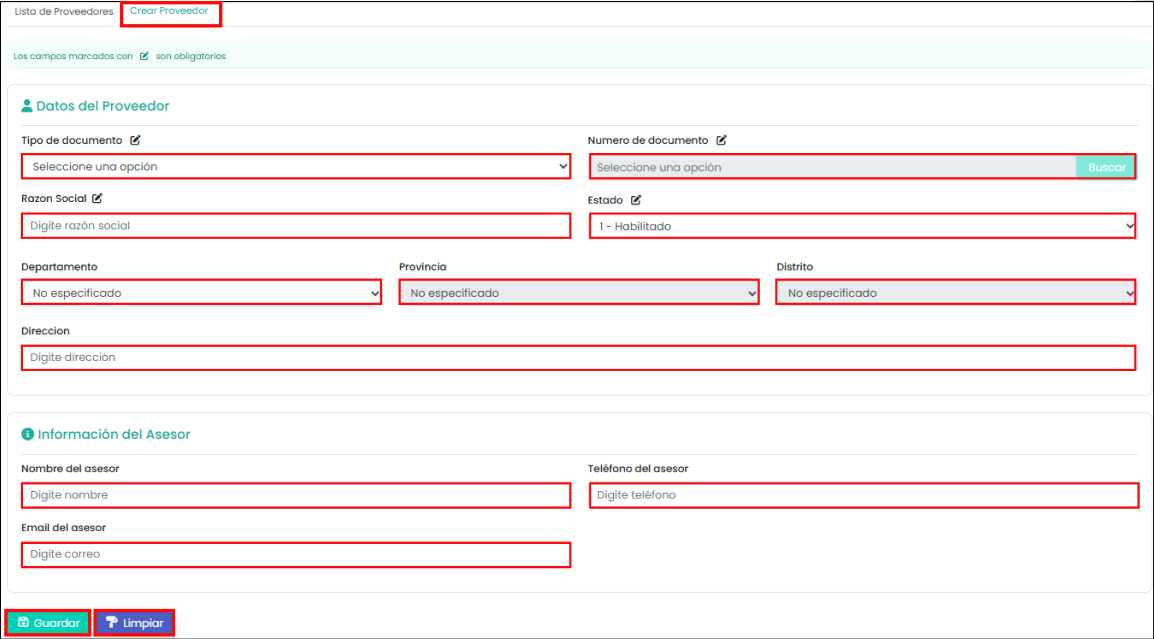The image size is (1154, 639).
Task: Click the user icon in Datos del Proveedor
Action: [x=27, y=106]
